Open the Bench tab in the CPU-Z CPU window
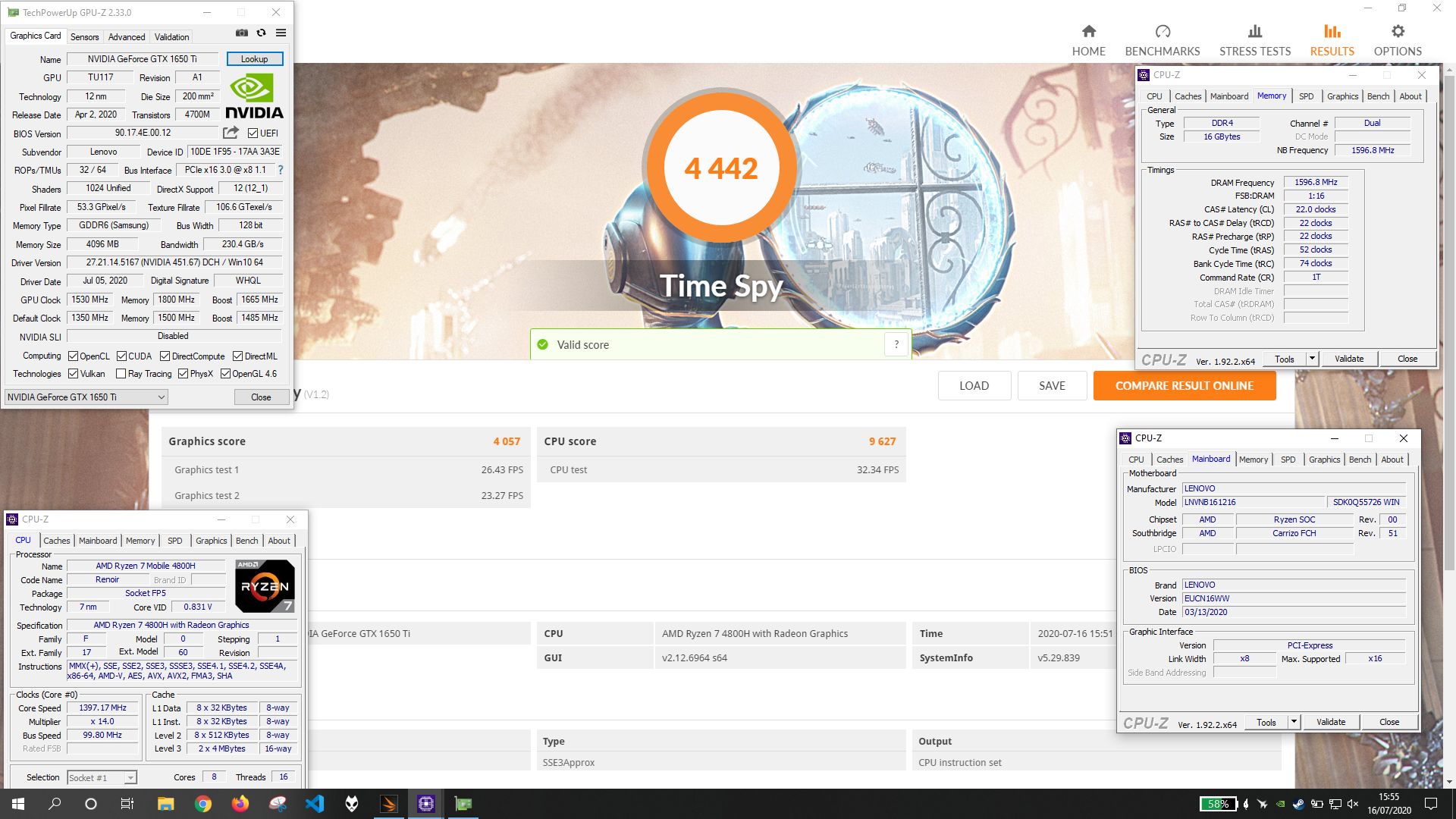 [246, 541]
